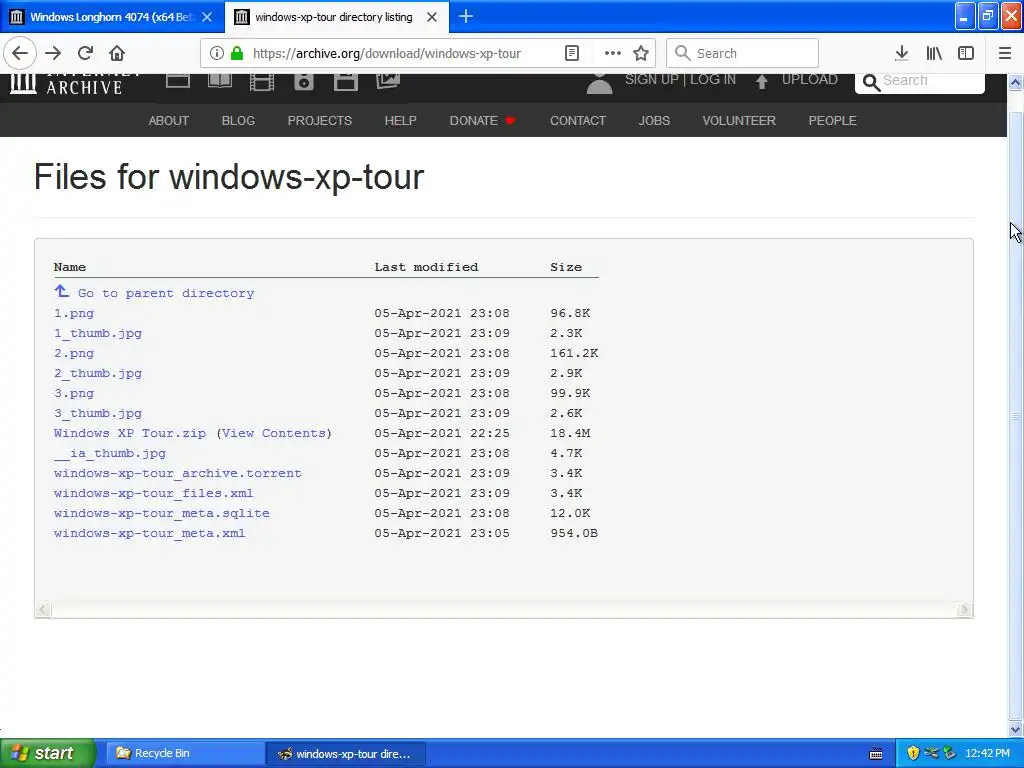Close the Windows Longhorn 4074 tab
Viewport: 1024px width, 768px height.
coord(207,17)
